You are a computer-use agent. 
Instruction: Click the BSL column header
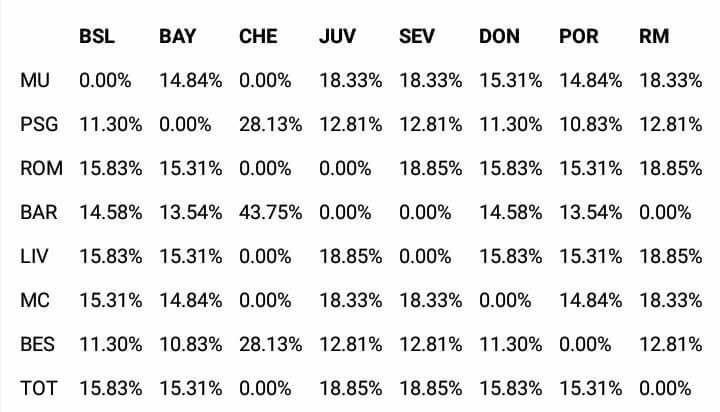pyautogui.click(x=96, y=36)
